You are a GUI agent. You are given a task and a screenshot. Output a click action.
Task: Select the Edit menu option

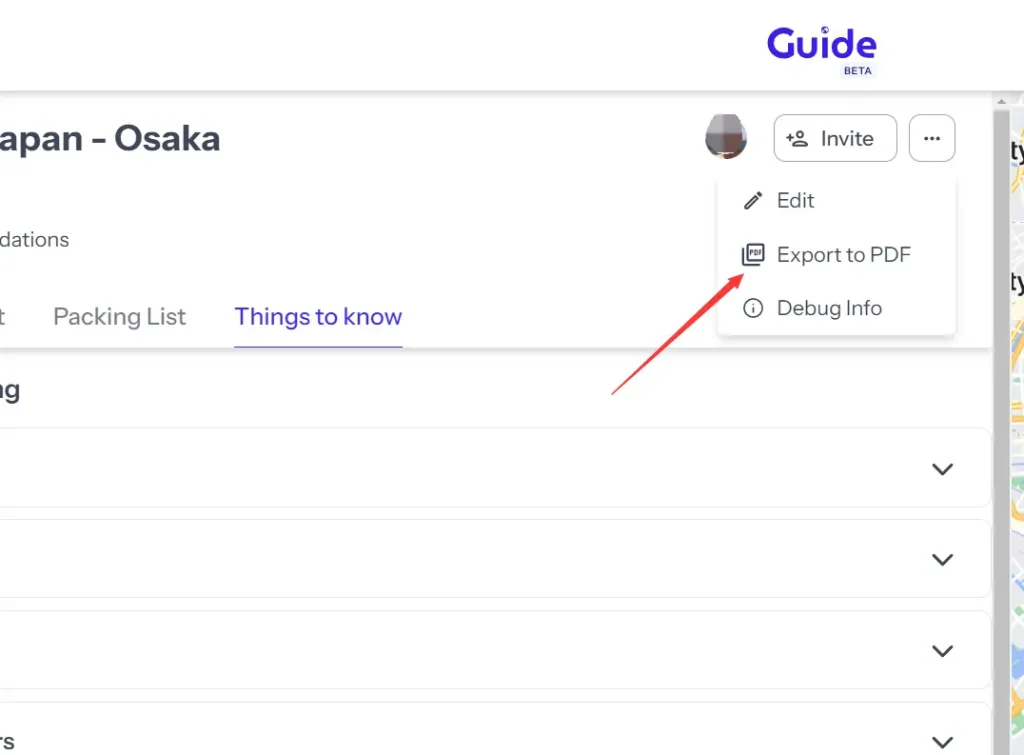click(795, 200)
